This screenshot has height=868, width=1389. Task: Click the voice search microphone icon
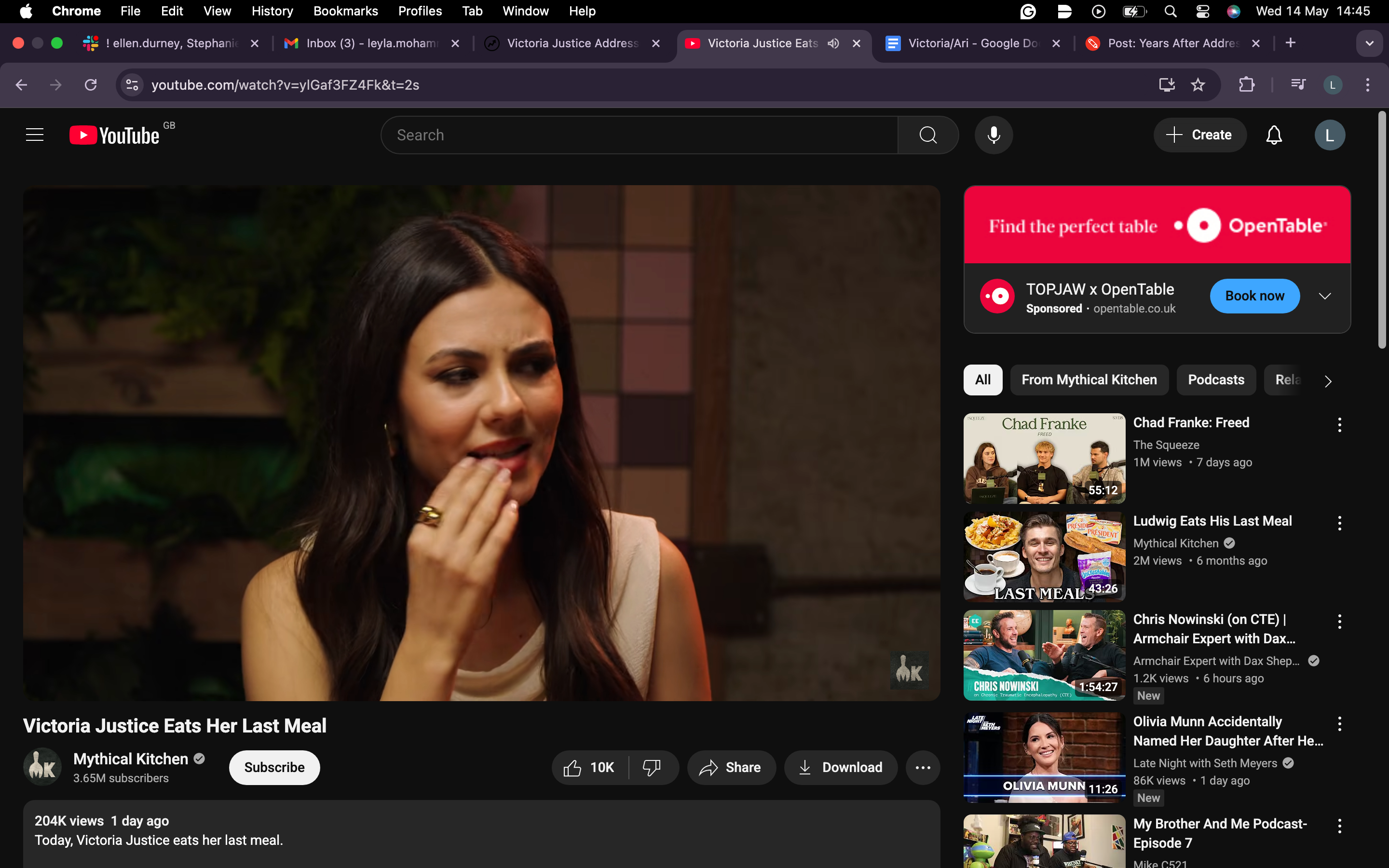(994, 135)
